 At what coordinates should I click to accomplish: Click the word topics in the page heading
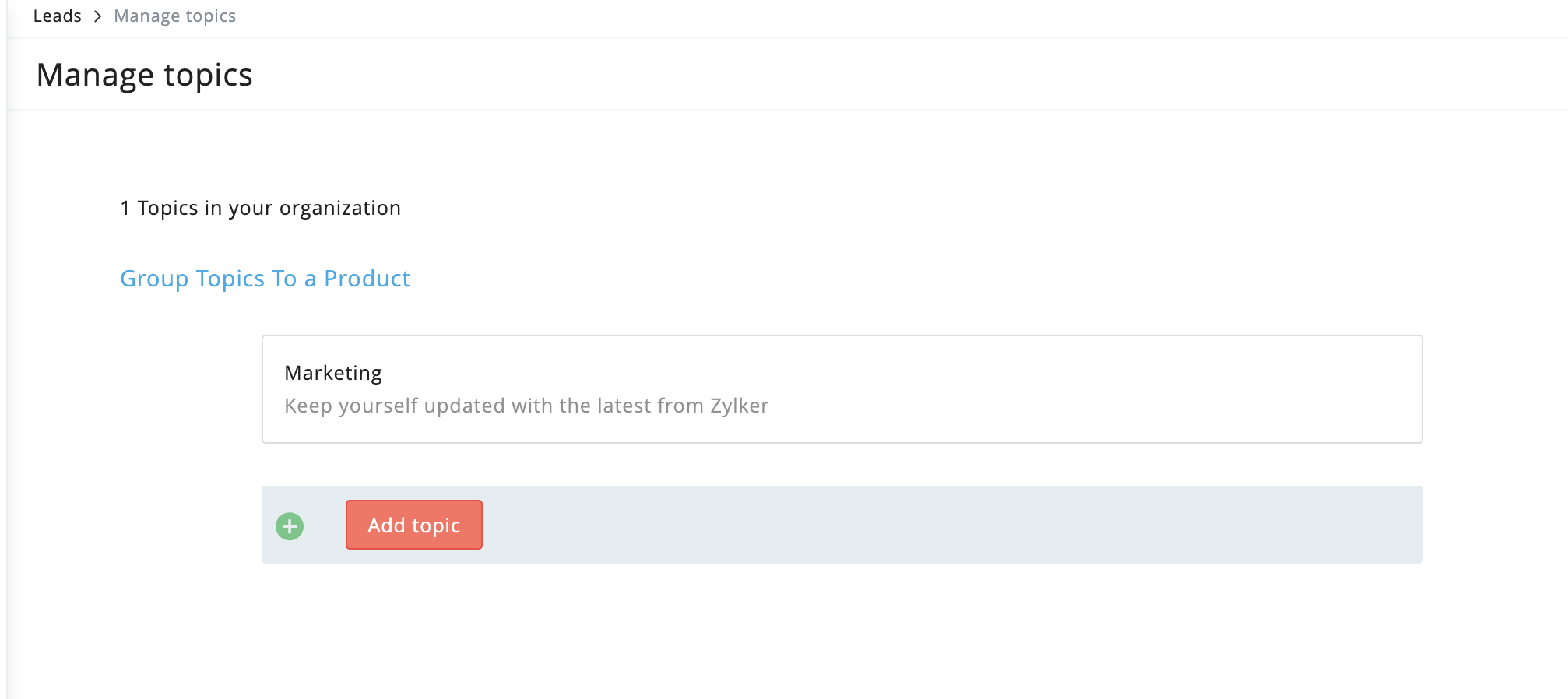point(208,75)
